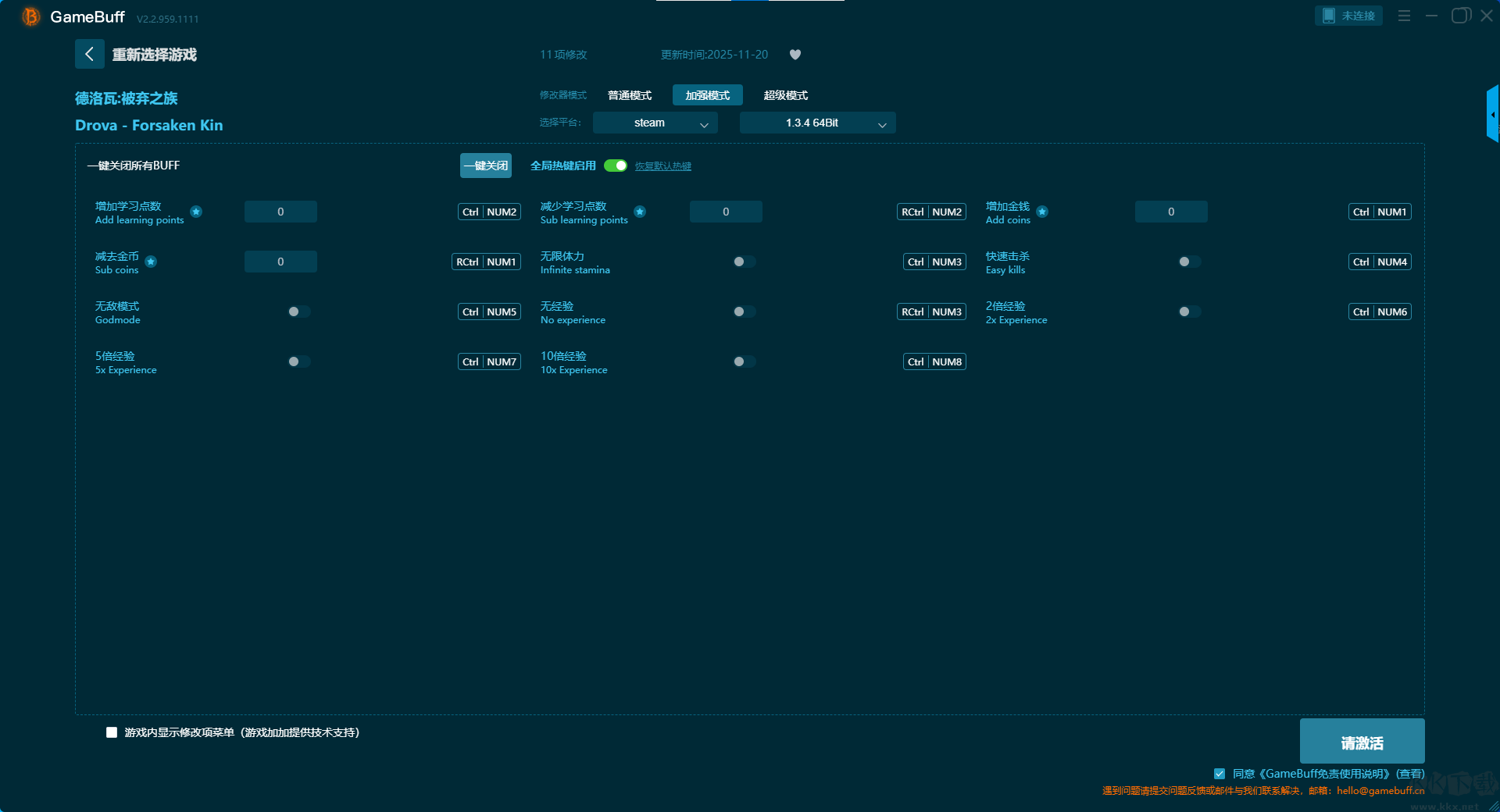The image size is (1500, 812).
Task: Click star icon beside Sub coins
Action: [x=151, y=262]
